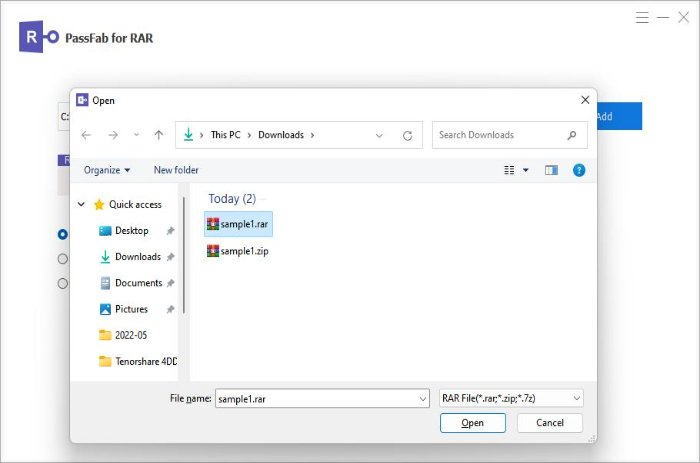Select the first selected radio option in PassFab
Image resolution: width=700 pixels, height=463 pixels.
pos(63,234)
